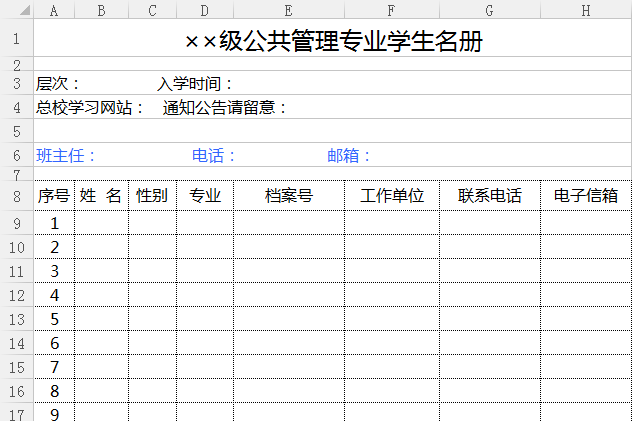Click the title cell ××级公共管理专业学生名册

[333, 41]
